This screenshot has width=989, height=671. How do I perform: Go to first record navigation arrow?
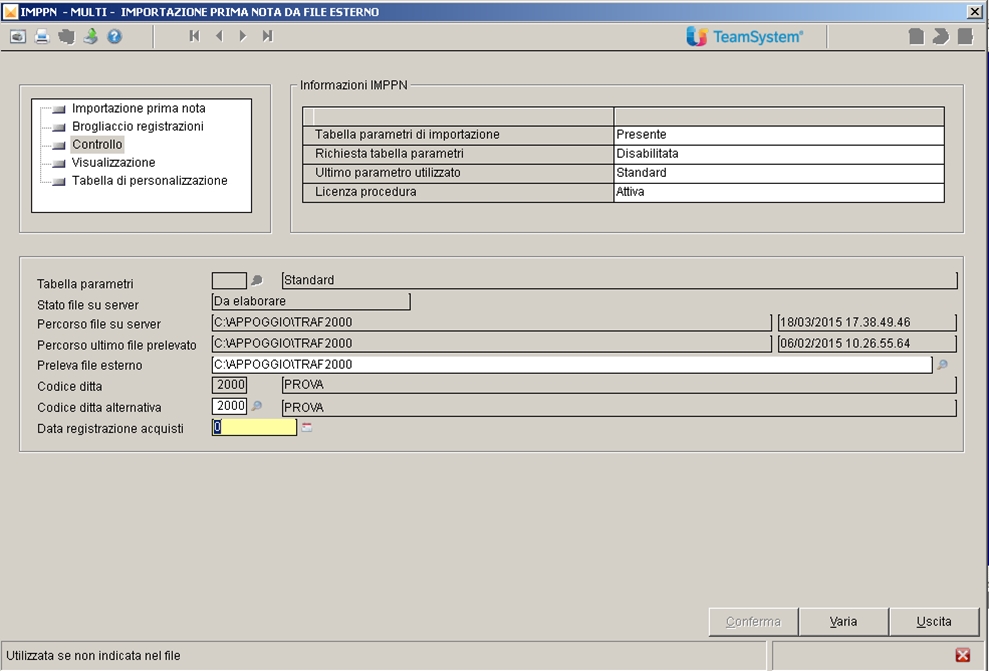click(194, 36)
